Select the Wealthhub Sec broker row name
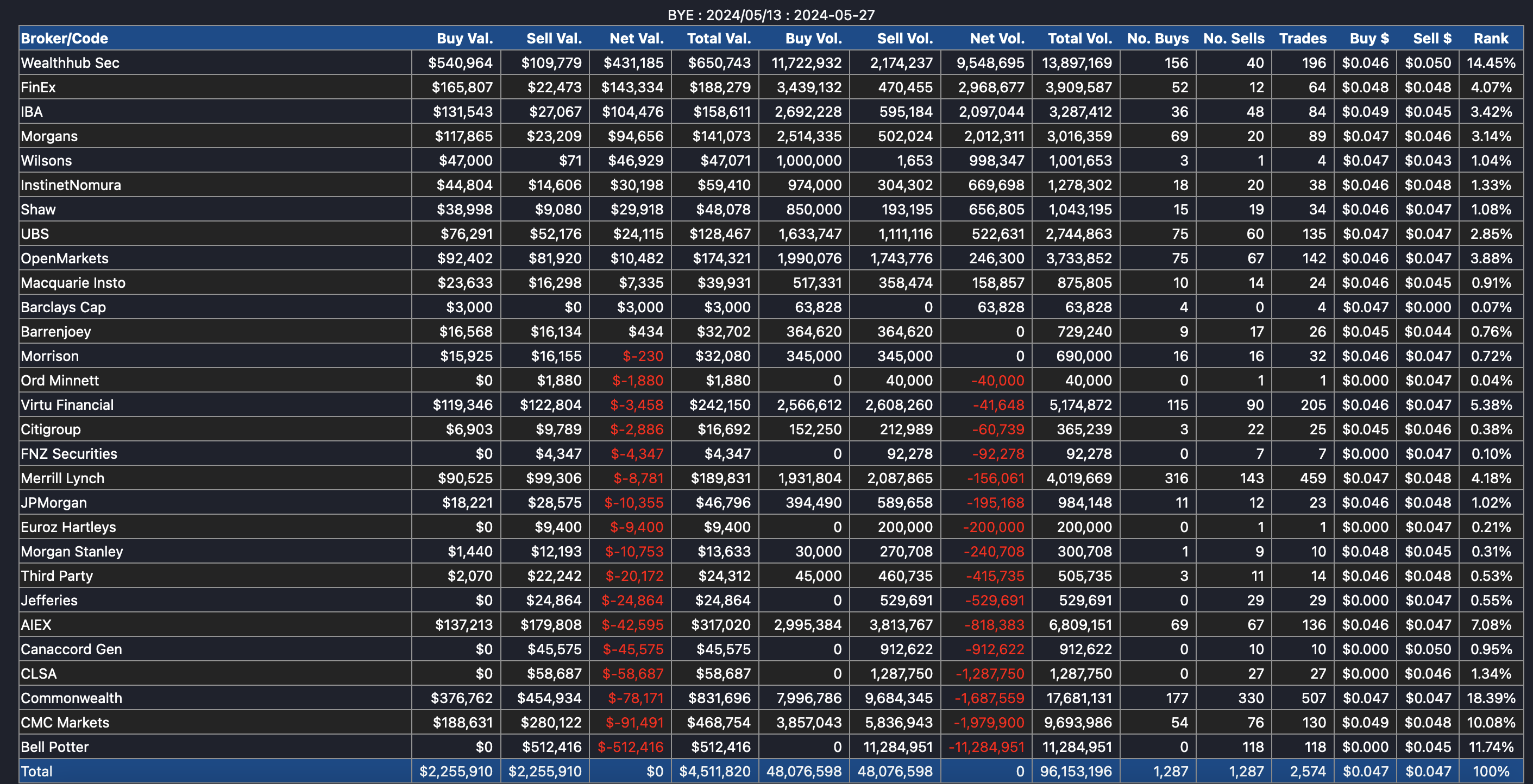 (x=70, y=63)
